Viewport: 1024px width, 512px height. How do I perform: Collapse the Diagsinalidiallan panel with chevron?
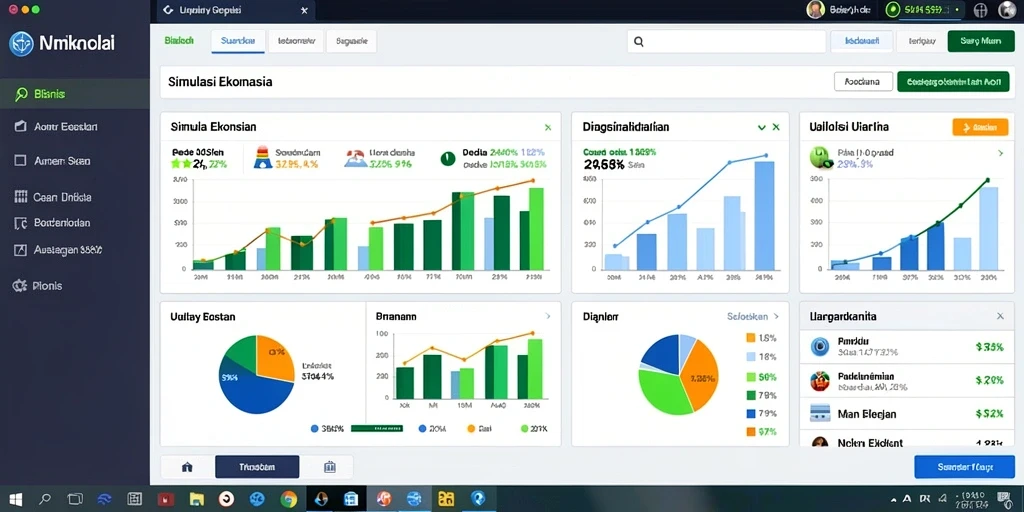point(761,127)
